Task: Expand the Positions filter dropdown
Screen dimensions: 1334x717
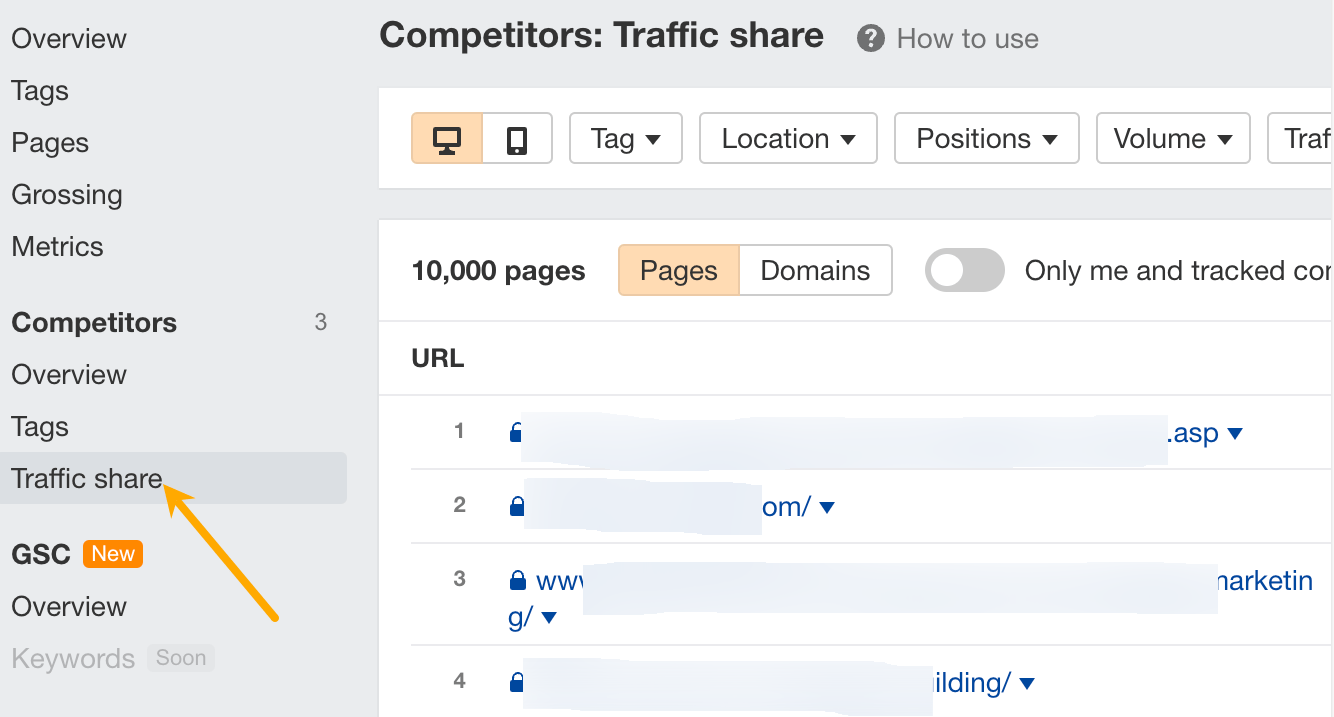Action: point(986,139)
